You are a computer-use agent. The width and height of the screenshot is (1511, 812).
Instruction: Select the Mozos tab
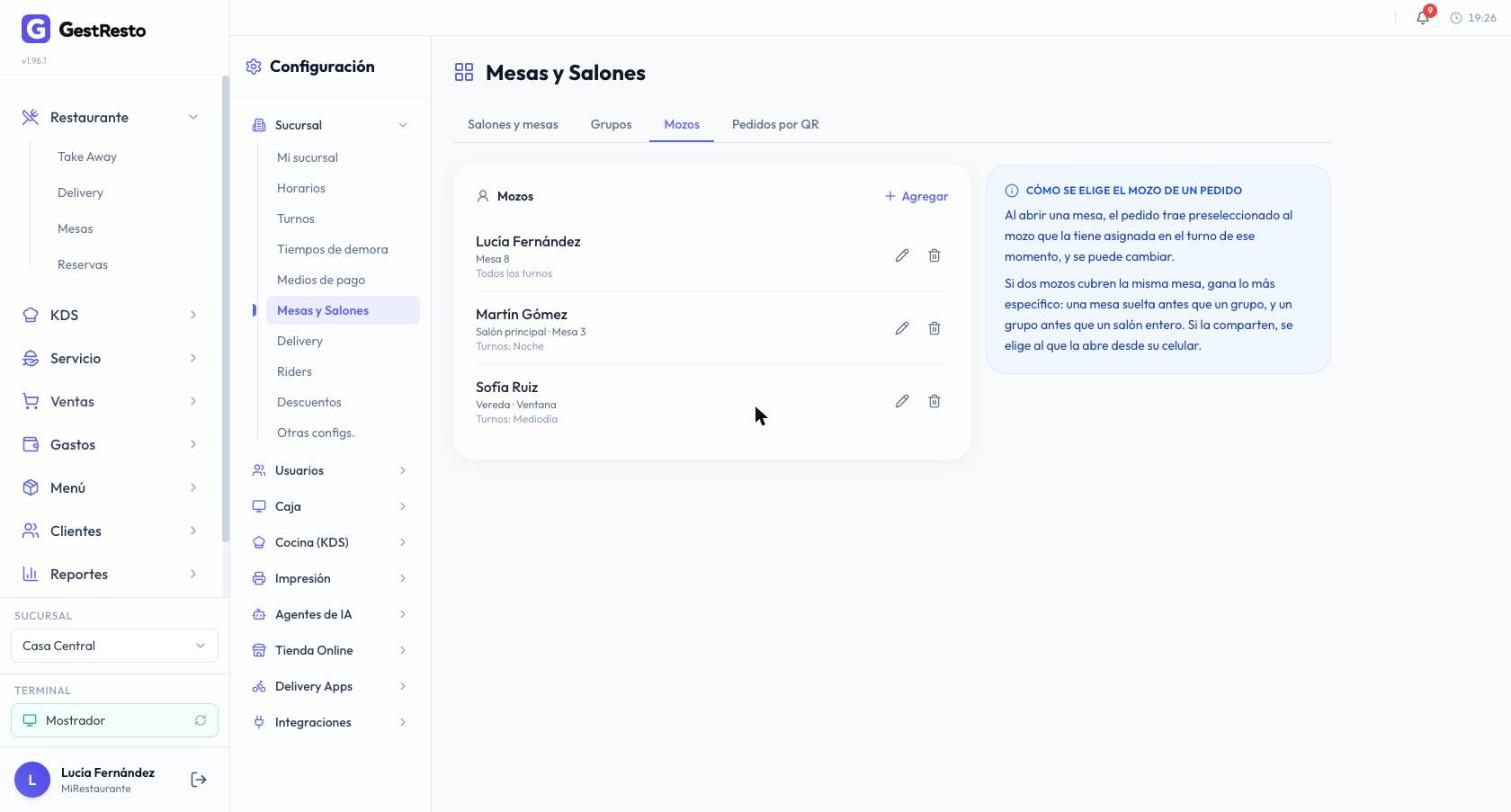(682, 125)
